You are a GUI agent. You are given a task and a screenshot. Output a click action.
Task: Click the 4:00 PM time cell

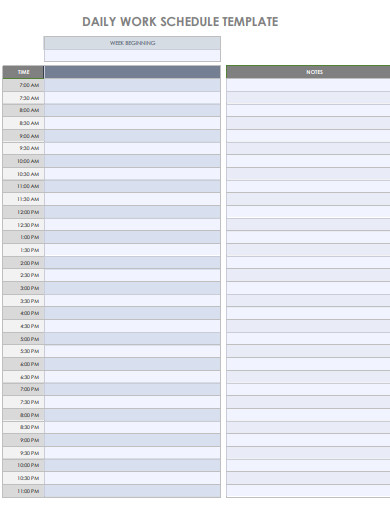[x=23, y=313]
